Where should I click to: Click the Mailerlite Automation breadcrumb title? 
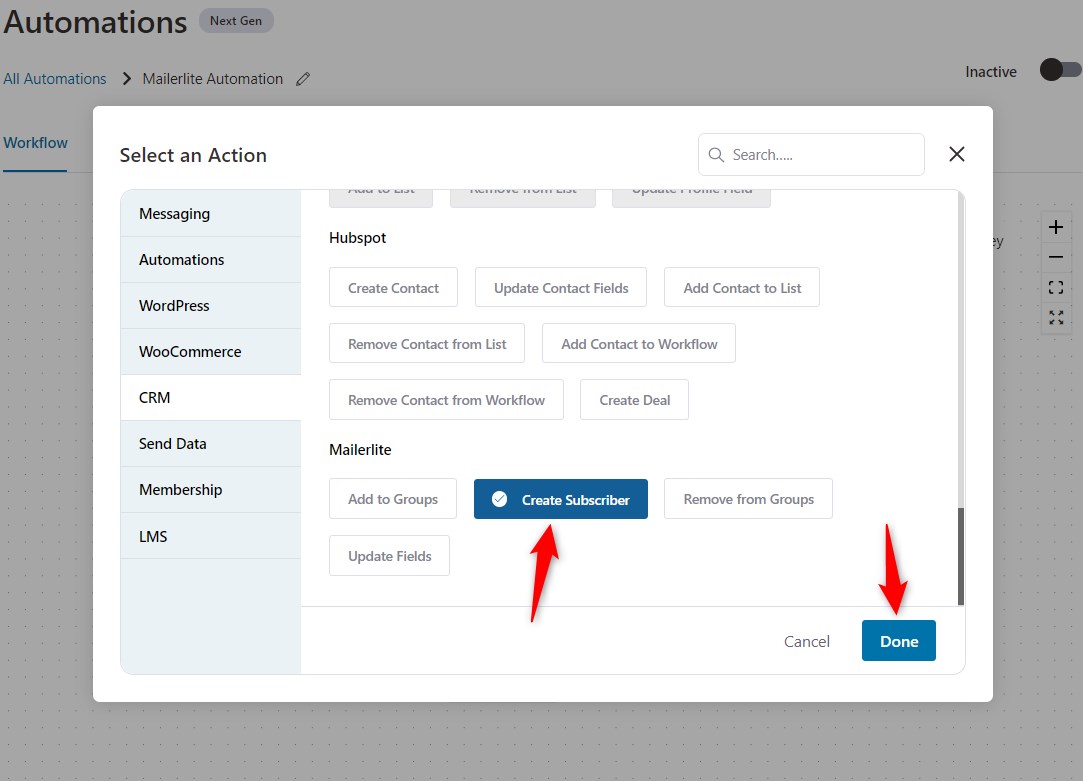point(213,79)
